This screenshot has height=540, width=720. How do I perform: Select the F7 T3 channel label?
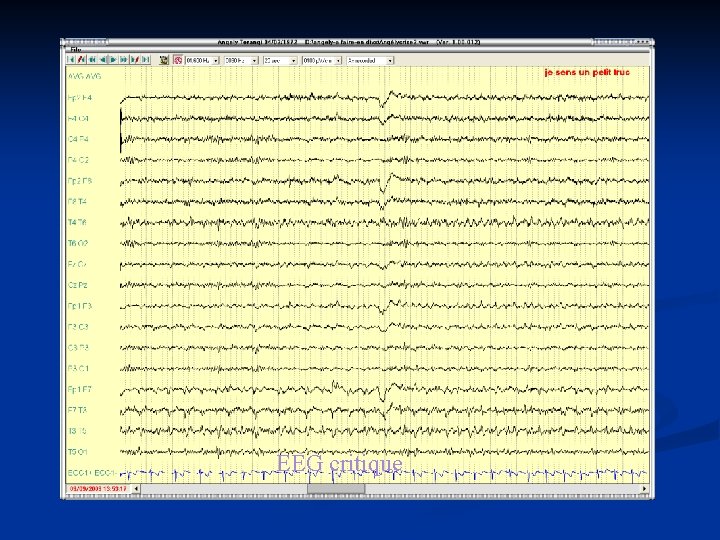pos(77,410)
